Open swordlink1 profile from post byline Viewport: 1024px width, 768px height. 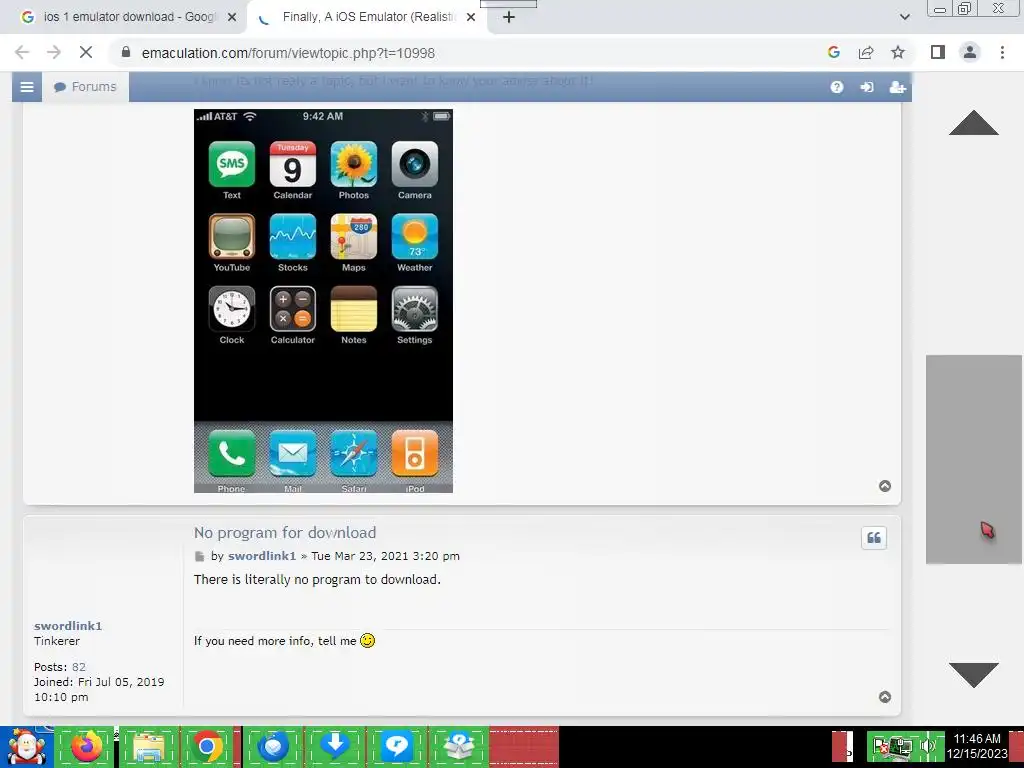pos(262,556)
